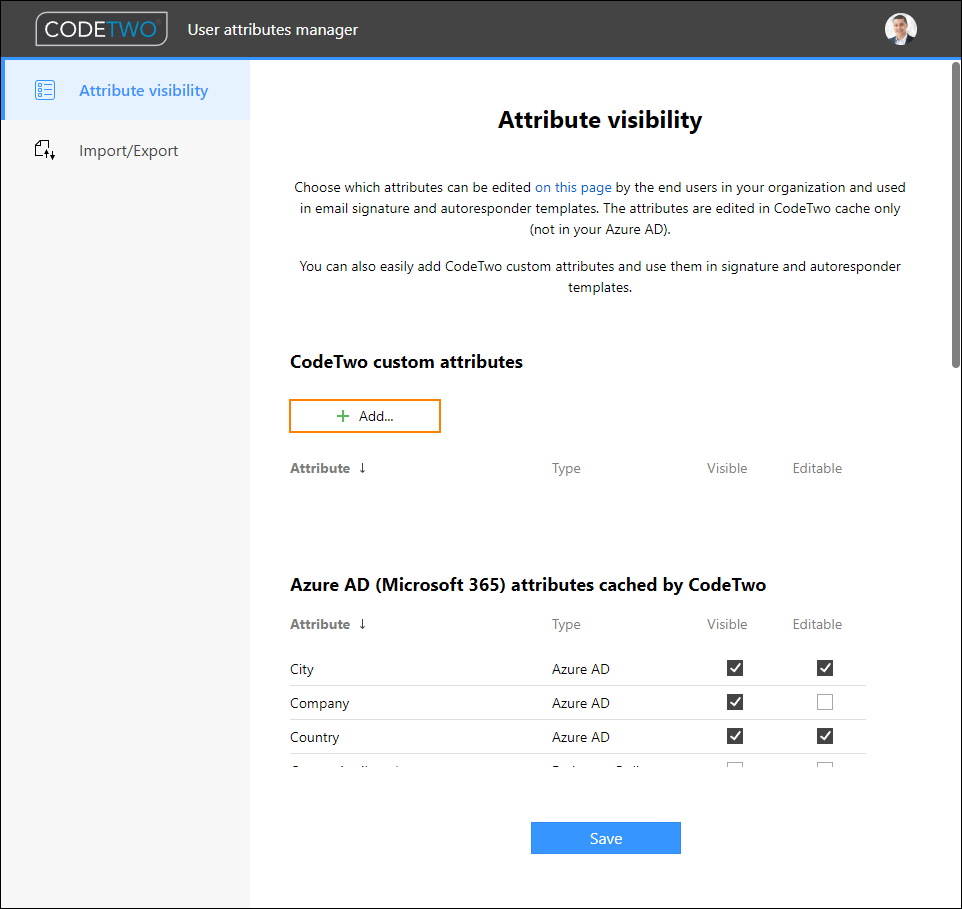The image size is (962, 909).
Task: Click the 'CodeTwo custom attributes' section heading
Action: pos(406,361)
